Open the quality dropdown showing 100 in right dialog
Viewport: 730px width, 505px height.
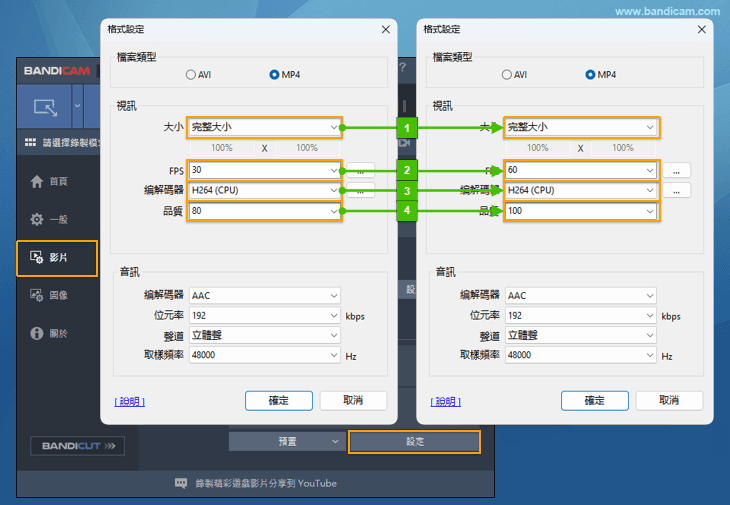point(581,211)
